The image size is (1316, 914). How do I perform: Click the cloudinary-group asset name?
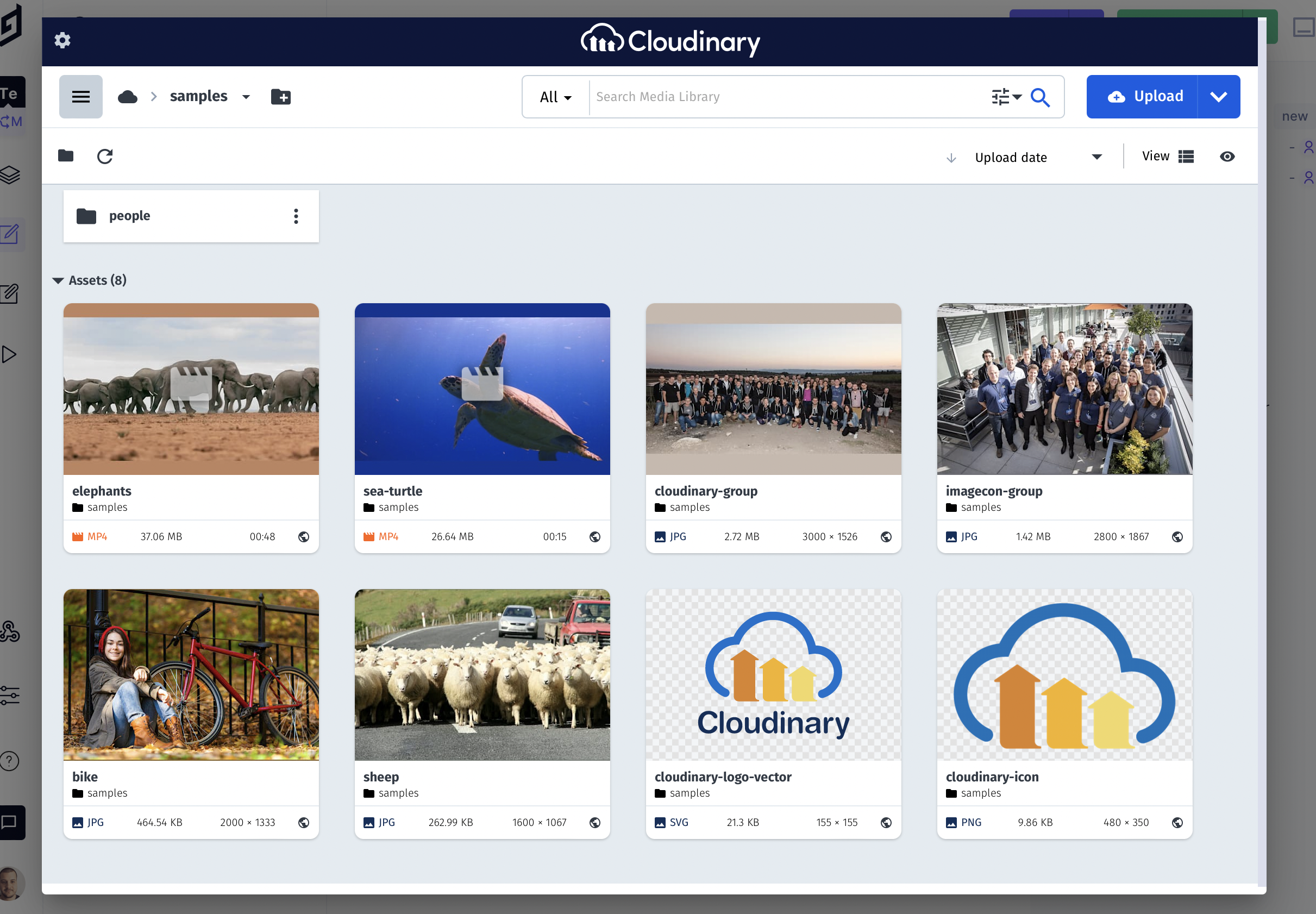click(x=706, y=491)
